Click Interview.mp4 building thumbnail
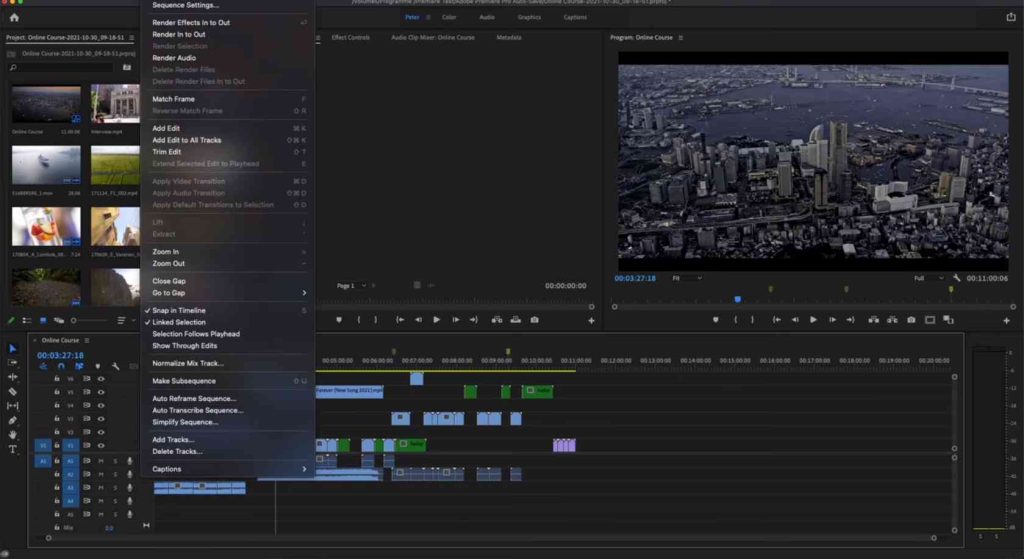 [x=115, y=104]
